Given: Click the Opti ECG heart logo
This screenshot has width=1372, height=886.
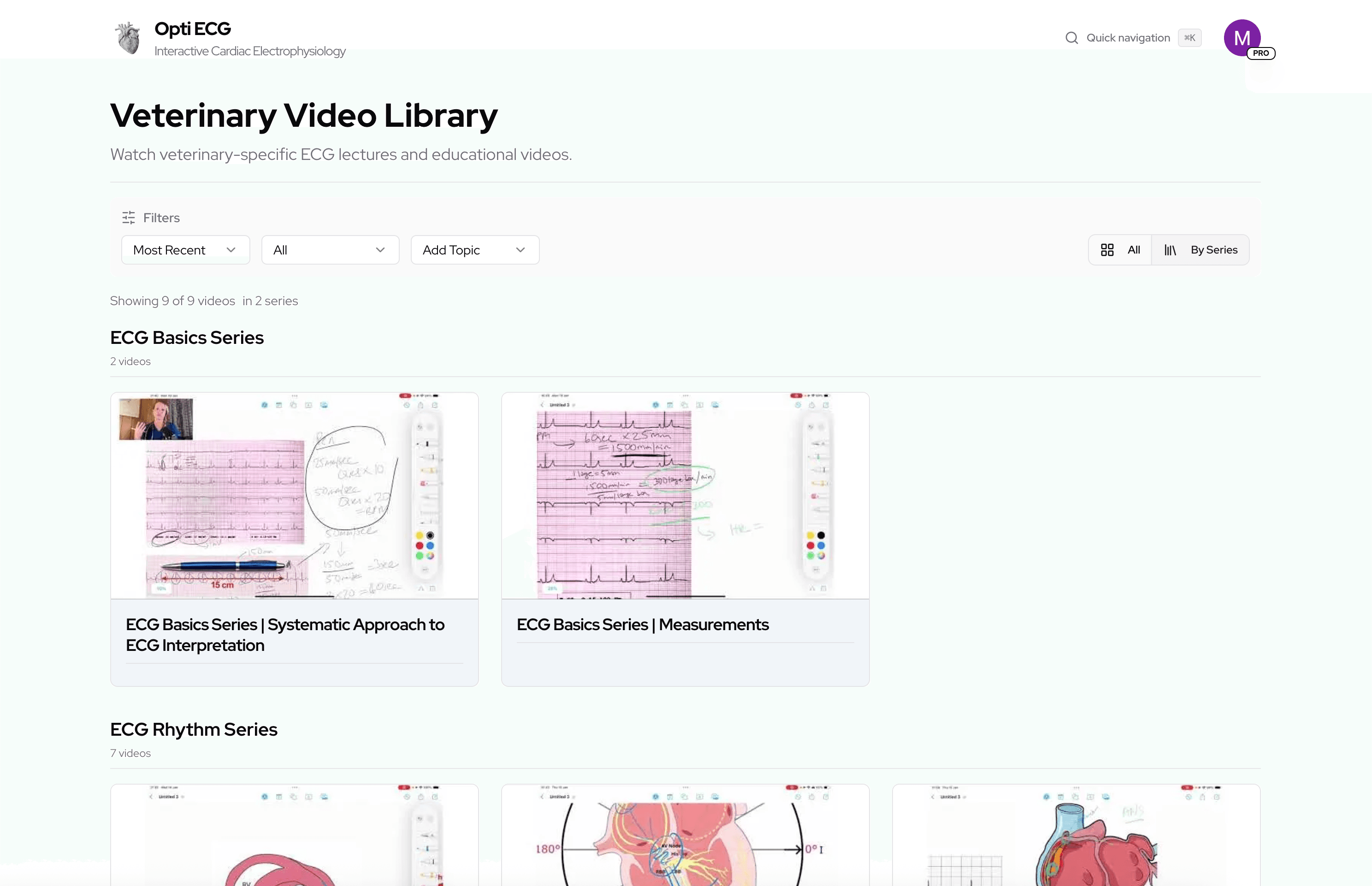Looking at the screenshot, I should click(x=127, y=37).
